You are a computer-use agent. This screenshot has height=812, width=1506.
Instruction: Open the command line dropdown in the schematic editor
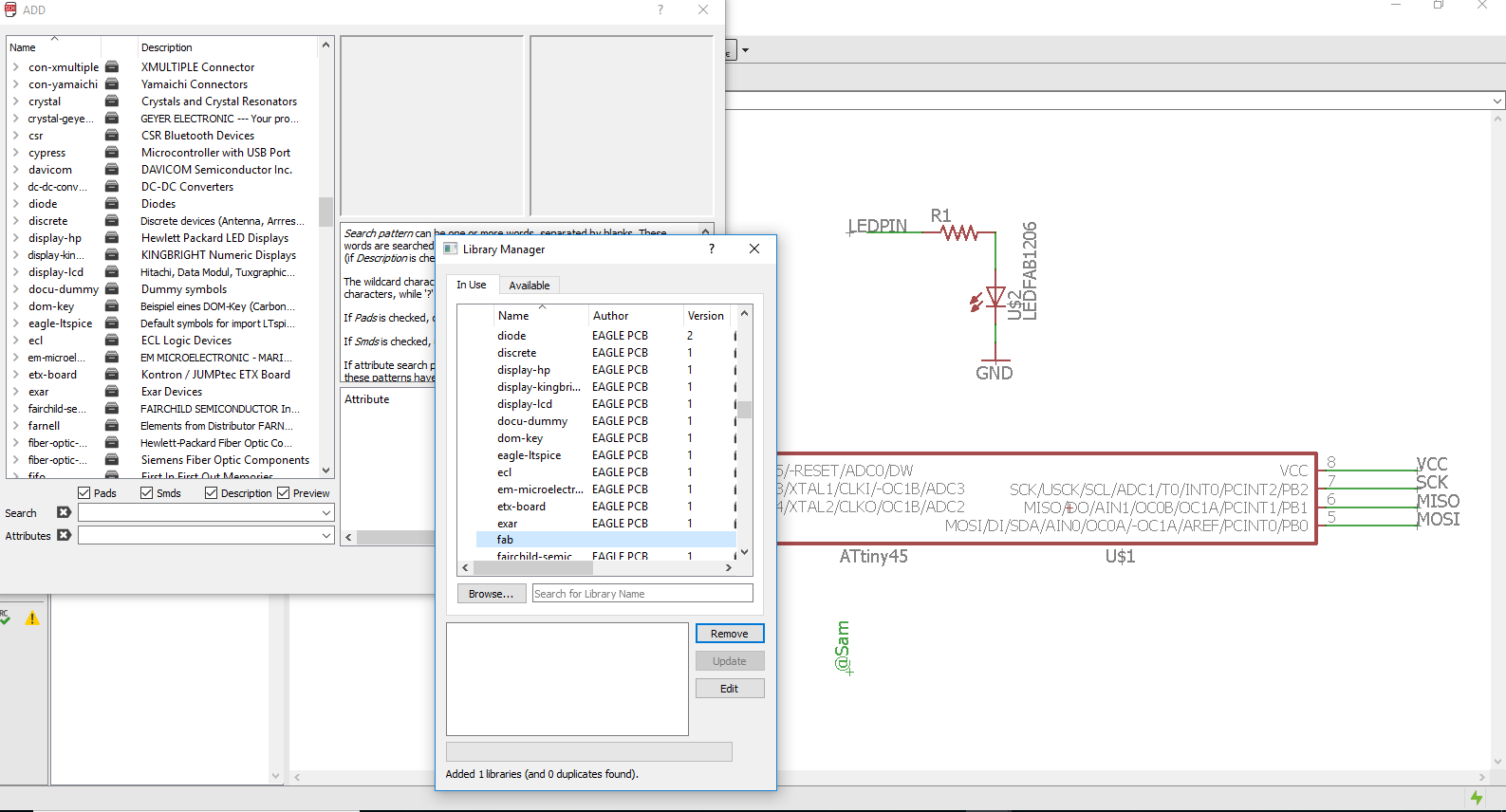pos(1497,101)
